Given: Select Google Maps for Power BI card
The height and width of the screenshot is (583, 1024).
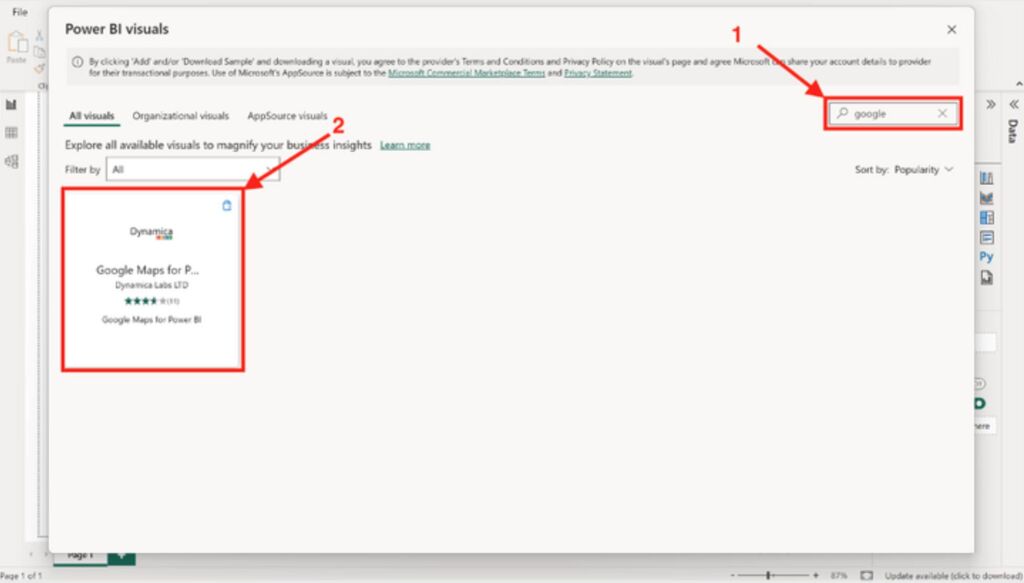Looking at the screenshot, I should 152,279.
